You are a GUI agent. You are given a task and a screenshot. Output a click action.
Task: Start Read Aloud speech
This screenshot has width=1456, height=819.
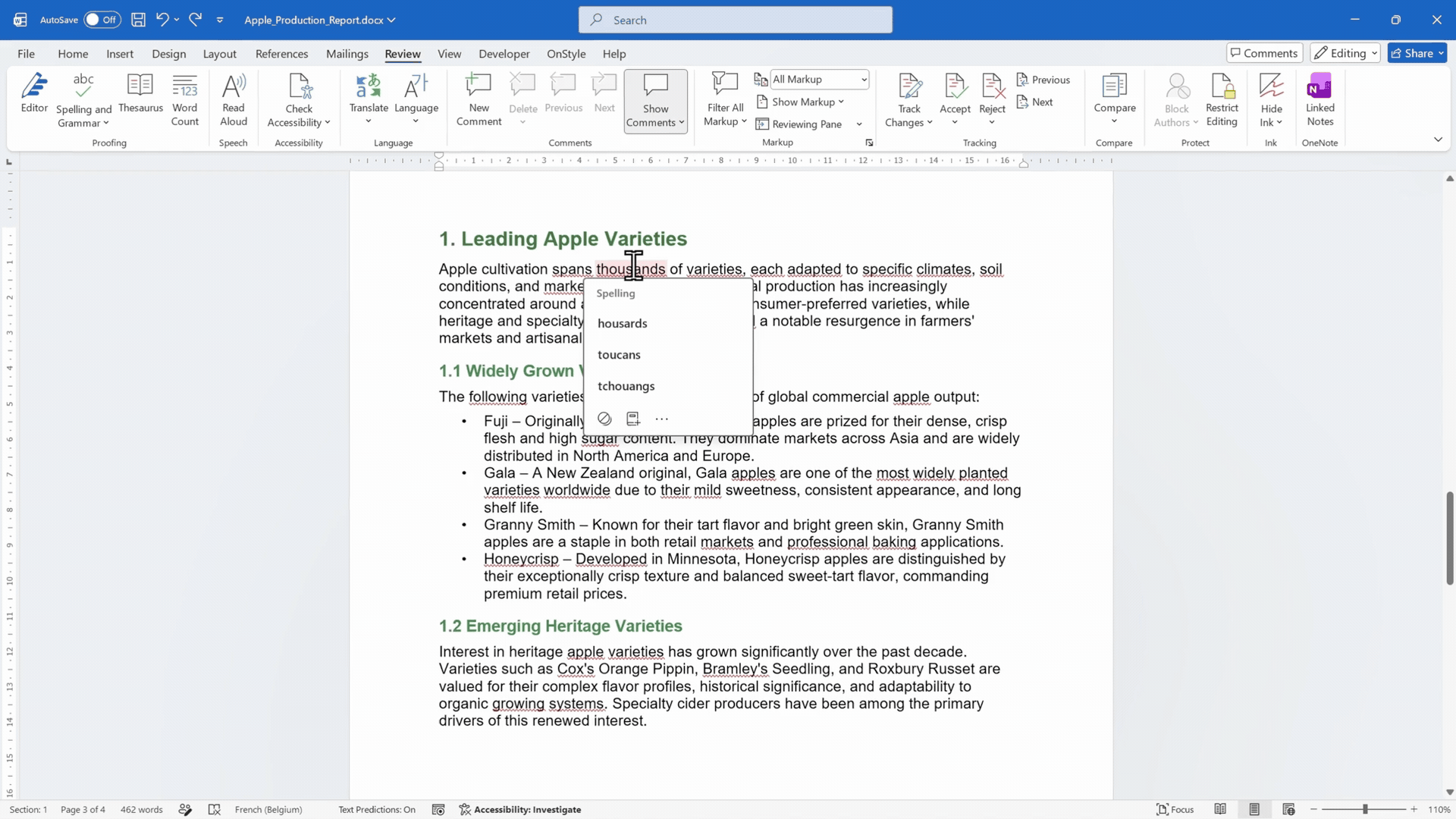[234, 100]
